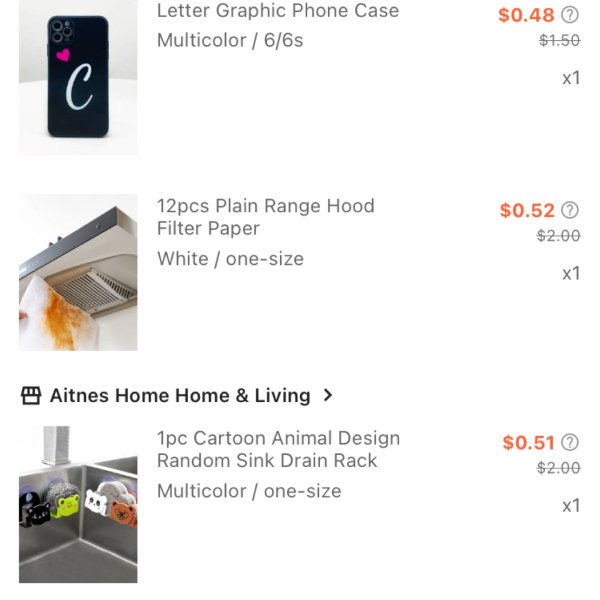Open Aitnes Home Home & Living store

coord(180,396)
